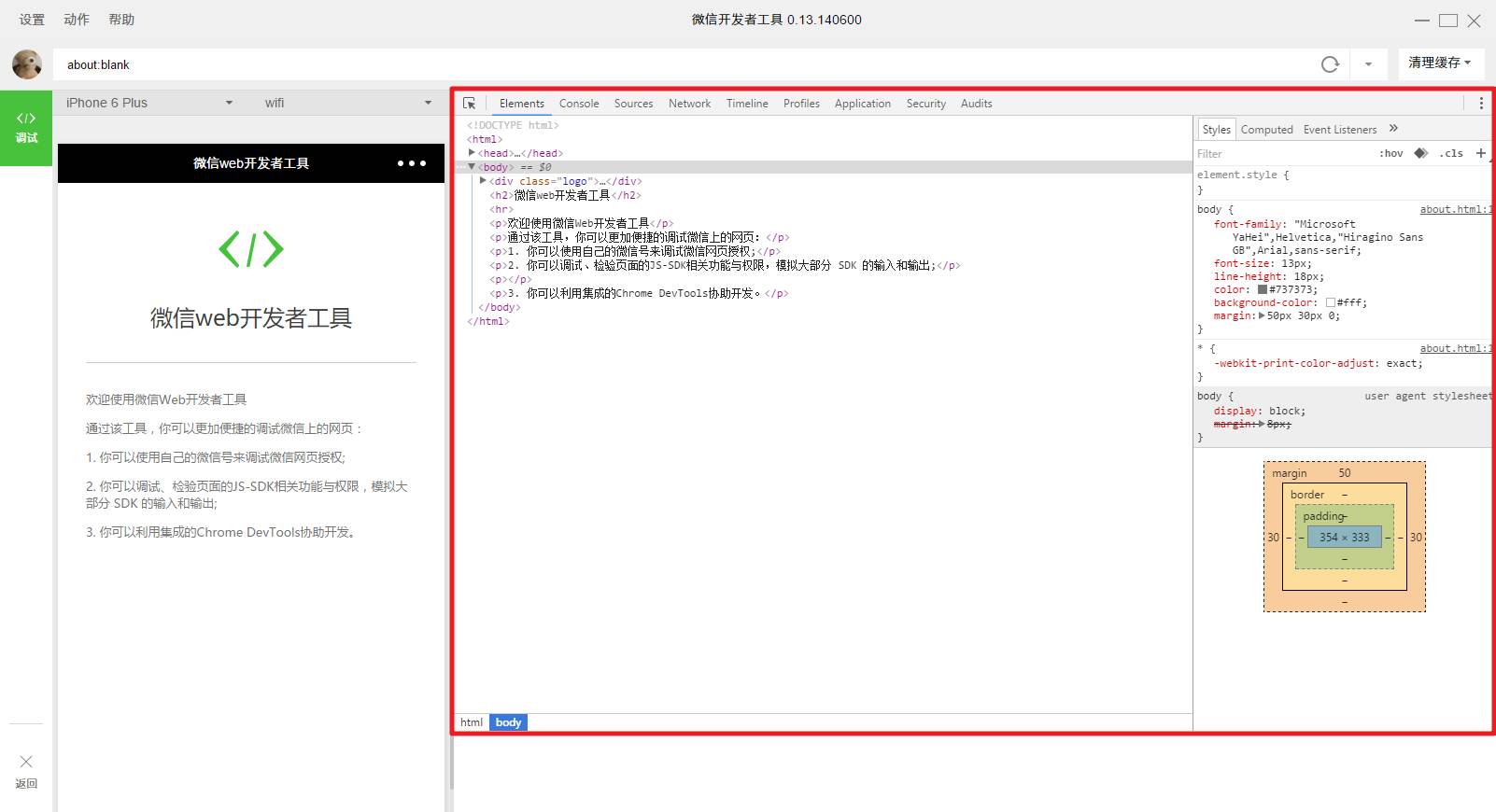The width and height of the screenshot is (1496, 812).
Task: Click the 调试 debug sidebar button
Action: (x=26, y=128)
